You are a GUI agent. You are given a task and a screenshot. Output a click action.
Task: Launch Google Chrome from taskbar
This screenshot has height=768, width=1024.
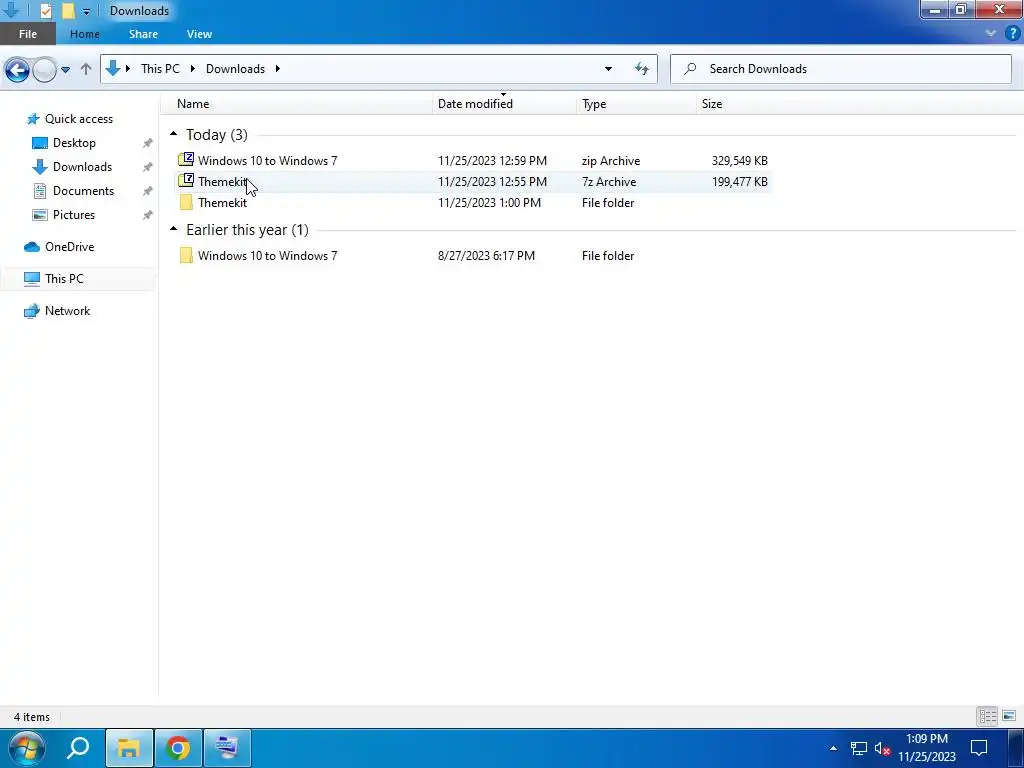tap(178, 748)
